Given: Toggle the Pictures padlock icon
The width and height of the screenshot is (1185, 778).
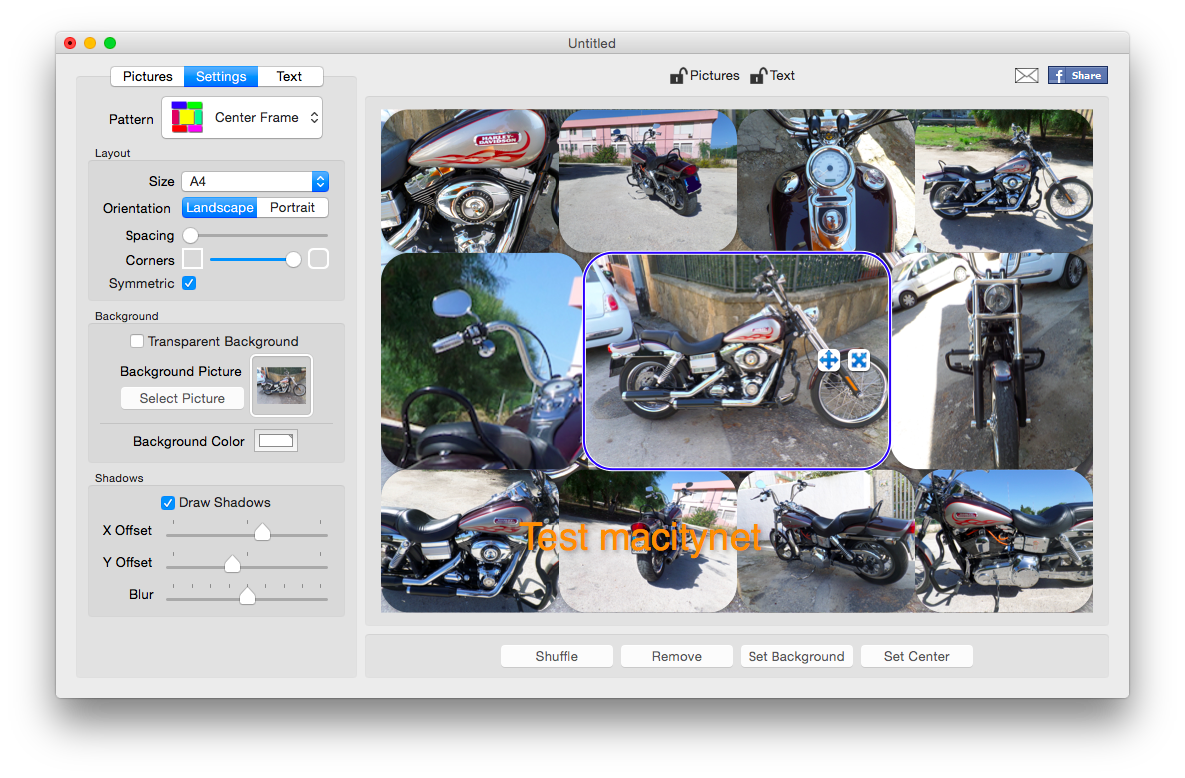Looking at the screenshot, I should (678, 76).
